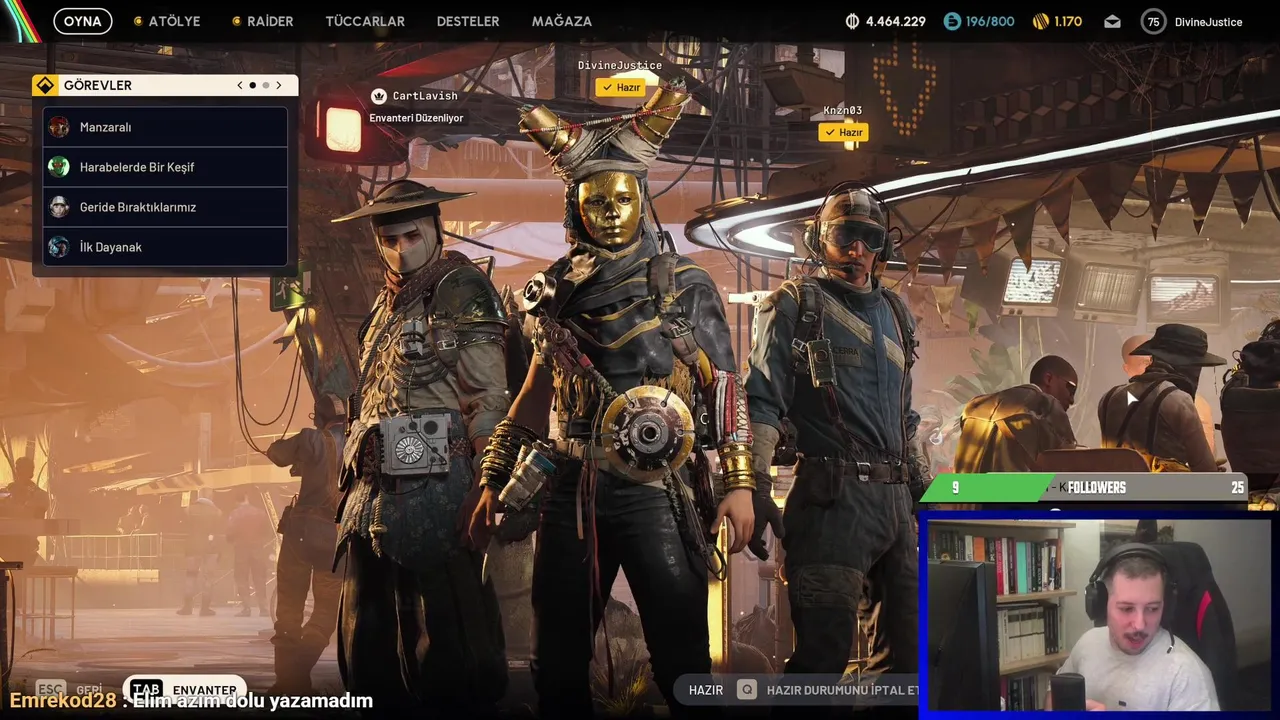Open the mailbox envelope icon
The image size is (1280, 720).
coord(1112,21)
